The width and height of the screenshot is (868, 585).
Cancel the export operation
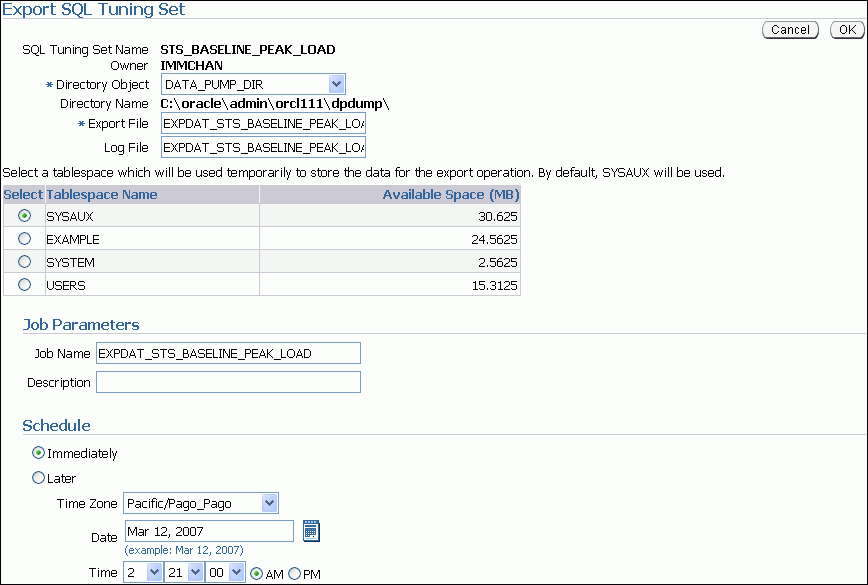(790, 30)
